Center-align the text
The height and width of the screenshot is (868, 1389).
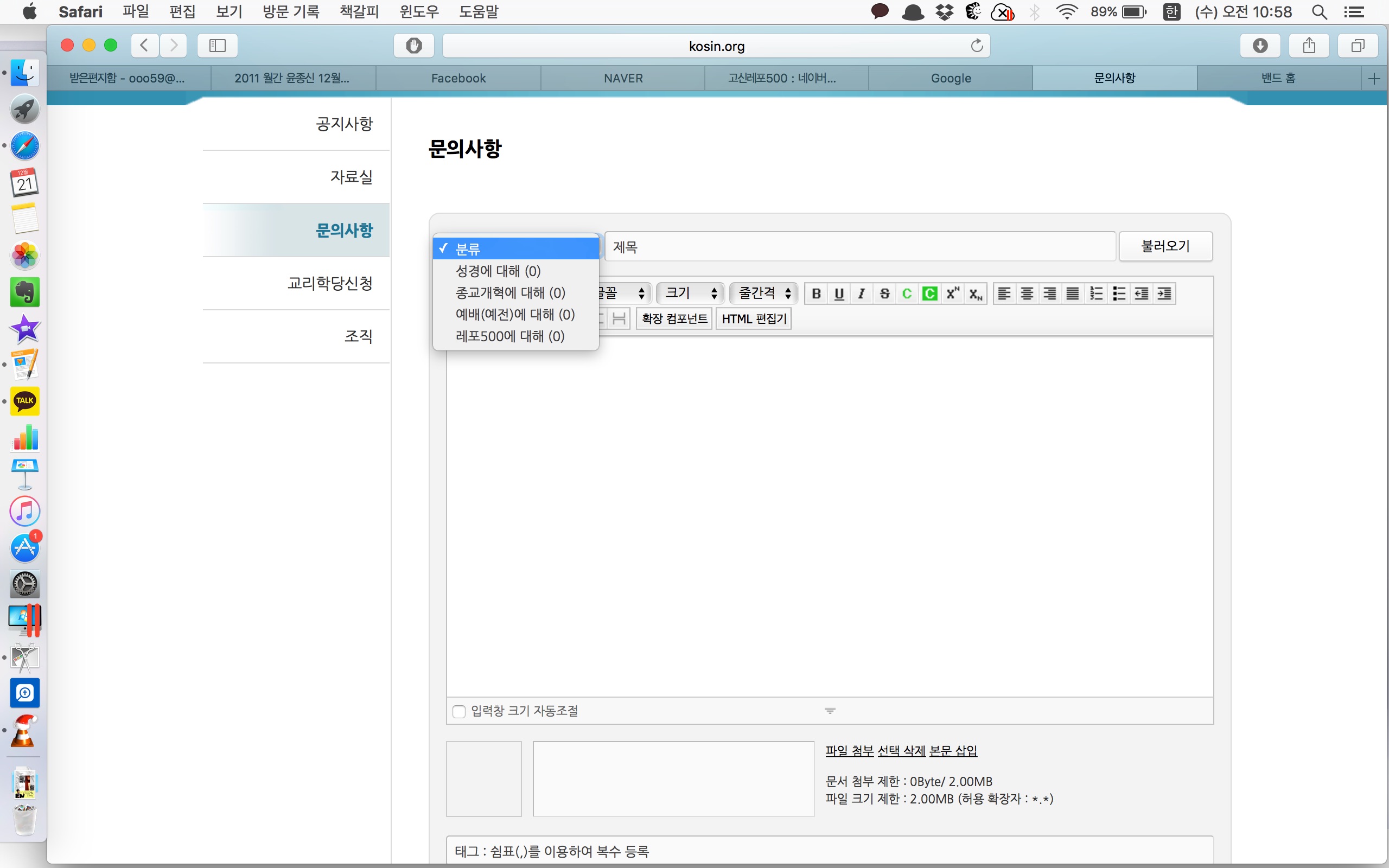1027,294
